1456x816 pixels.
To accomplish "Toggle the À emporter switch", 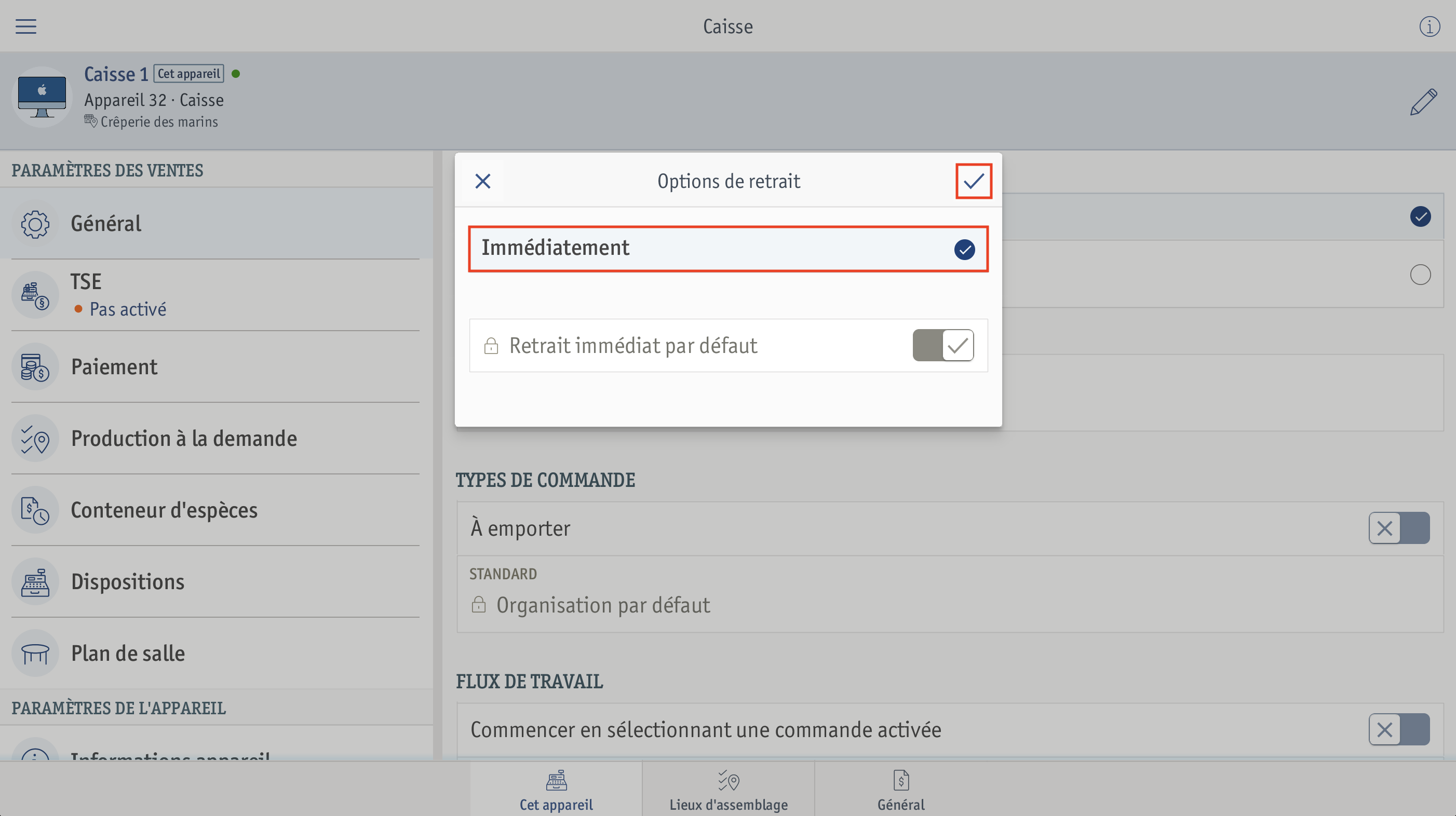I will [1399, 528].
